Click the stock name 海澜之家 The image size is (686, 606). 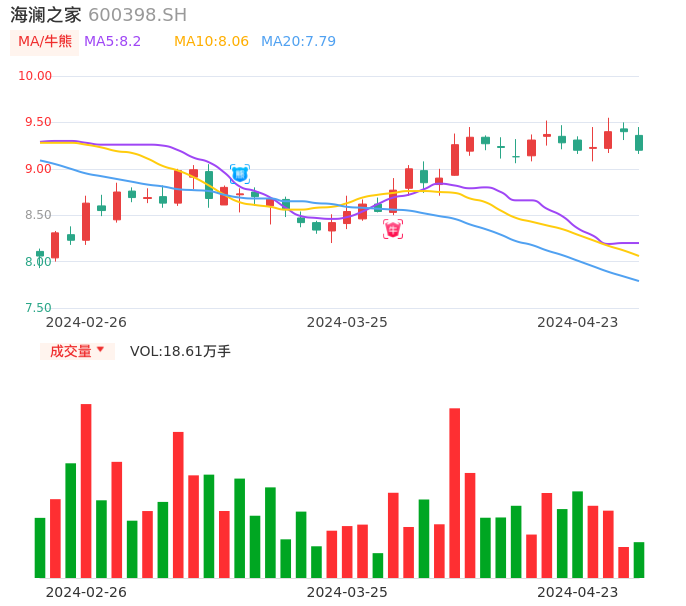(46, 15)
